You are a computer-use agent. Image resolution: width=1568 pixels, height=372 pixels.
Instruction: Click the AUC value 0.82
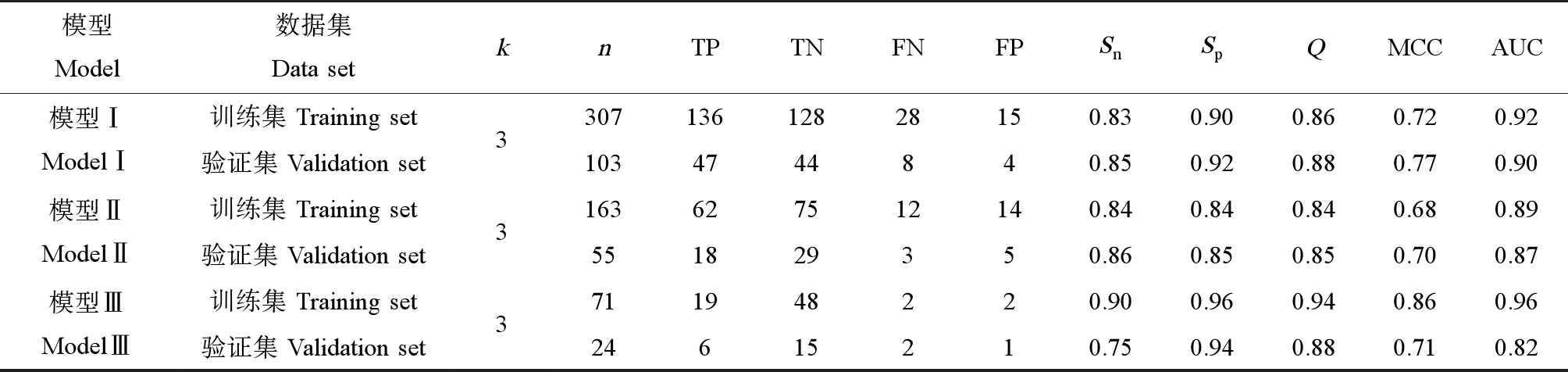tap(1516, 348)
